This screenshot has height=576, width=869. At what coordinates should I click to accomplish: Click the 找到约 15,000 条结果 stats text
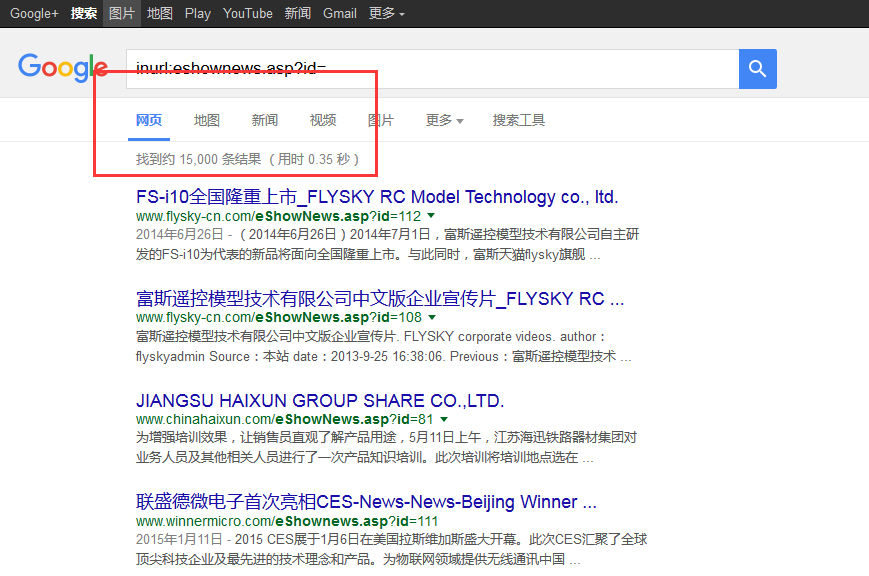(247, 160)
